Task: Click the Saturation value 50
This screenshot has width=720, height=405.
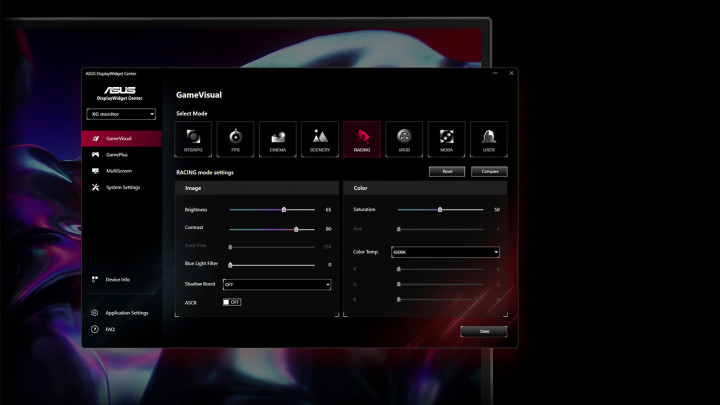Action: 497,210
